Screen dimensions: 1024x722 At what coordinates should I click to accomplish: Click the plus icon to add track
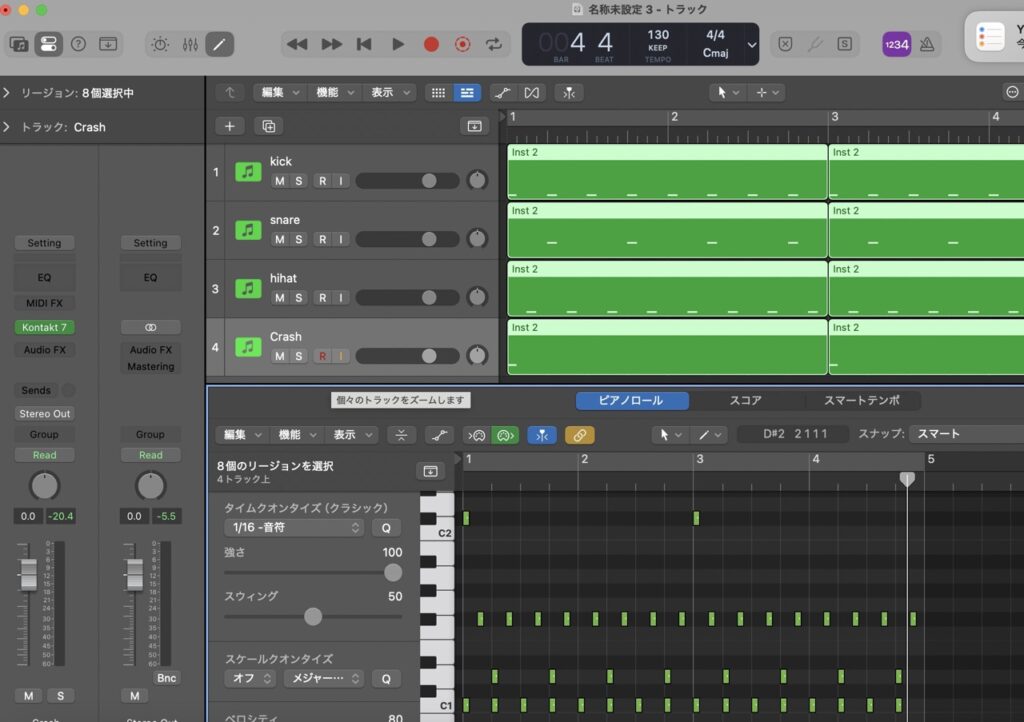pyautogui.click(x=230, y=126)
